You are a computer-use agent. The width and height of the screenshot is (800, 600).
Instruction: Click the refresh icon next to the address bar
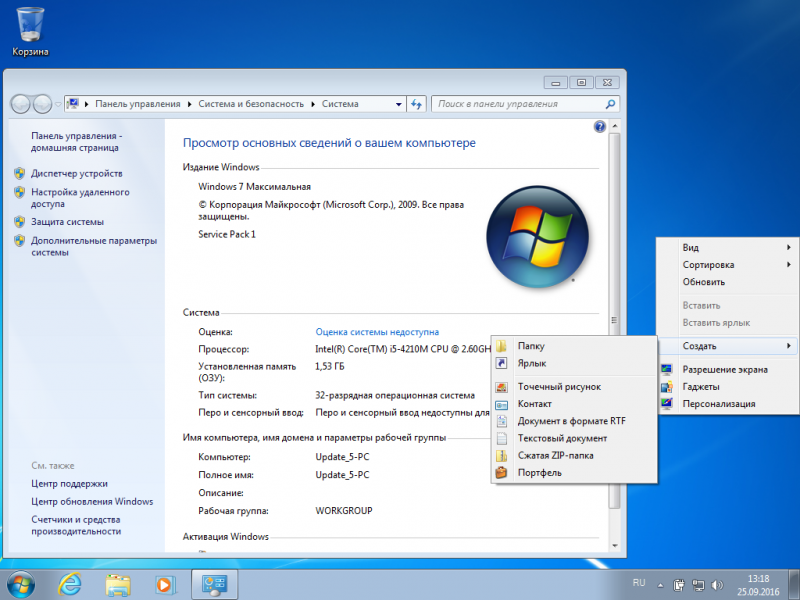(x=416, y=104)
